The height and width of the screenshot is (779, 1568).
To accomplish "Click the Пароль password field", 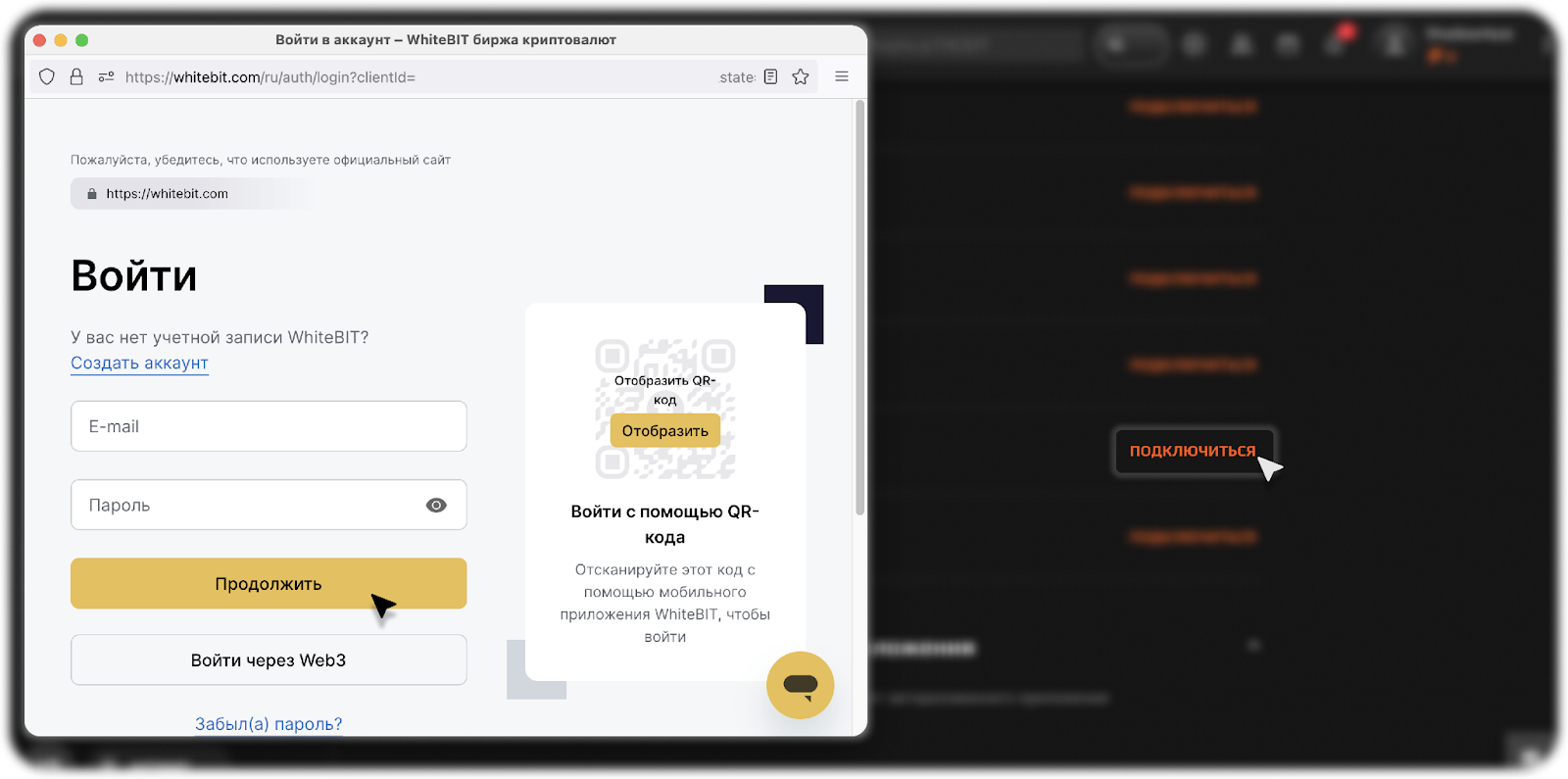I will coord(269,505).
